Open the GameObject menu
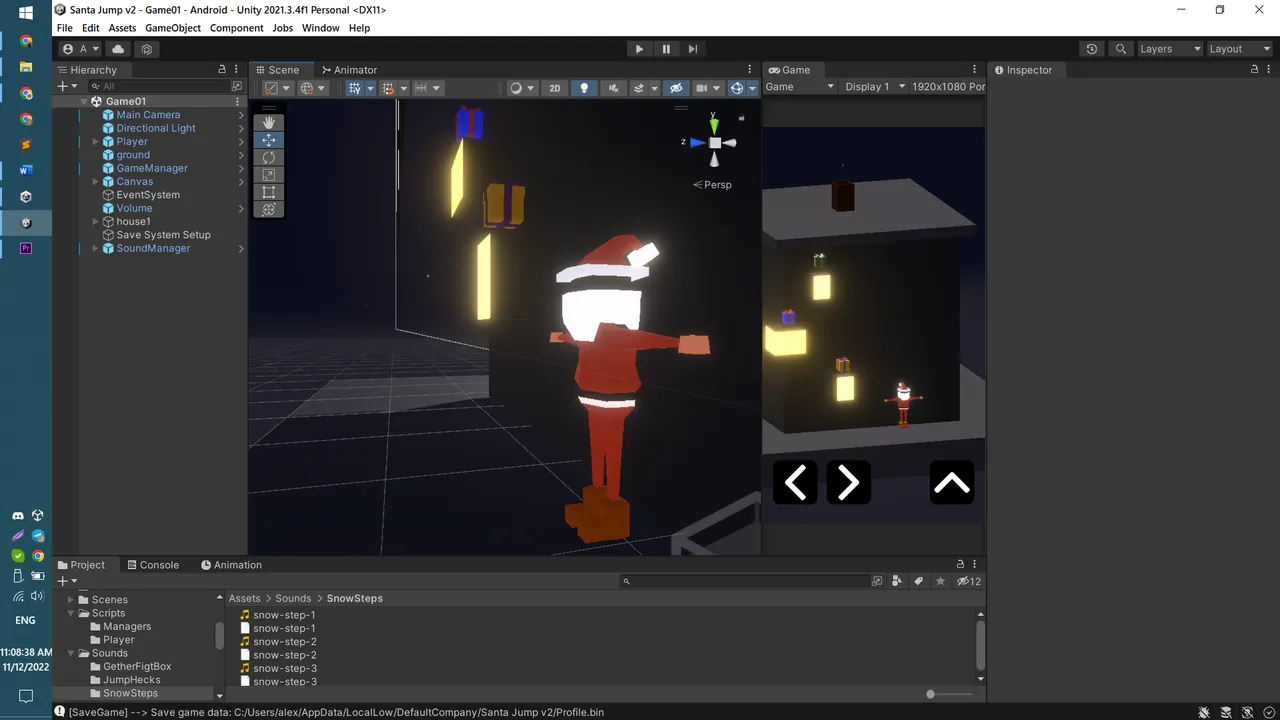1280x720 pixels. click(x=173, y=28)
